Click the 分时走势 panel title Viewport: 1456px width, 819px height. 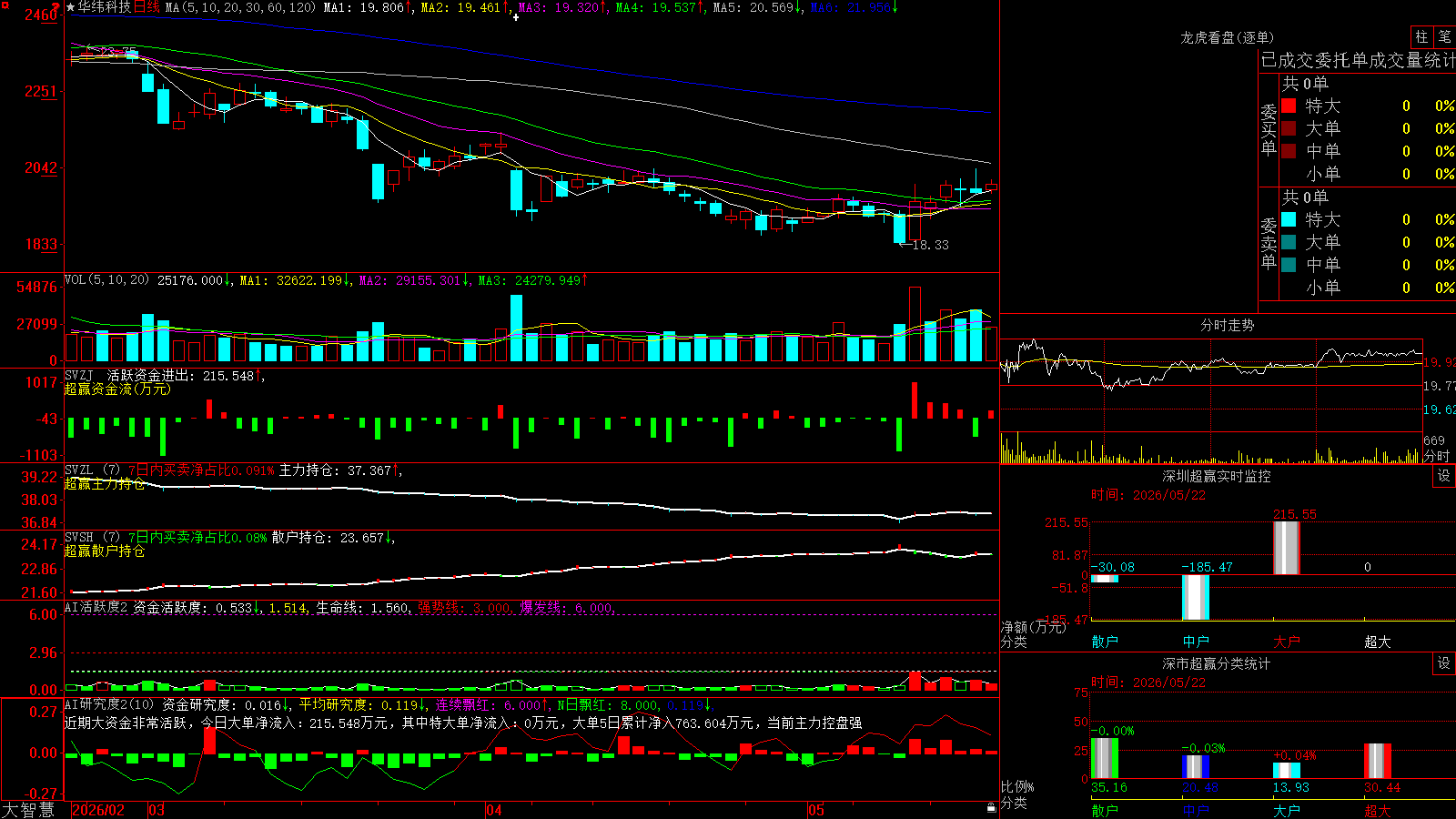[x=1227, y=325]
